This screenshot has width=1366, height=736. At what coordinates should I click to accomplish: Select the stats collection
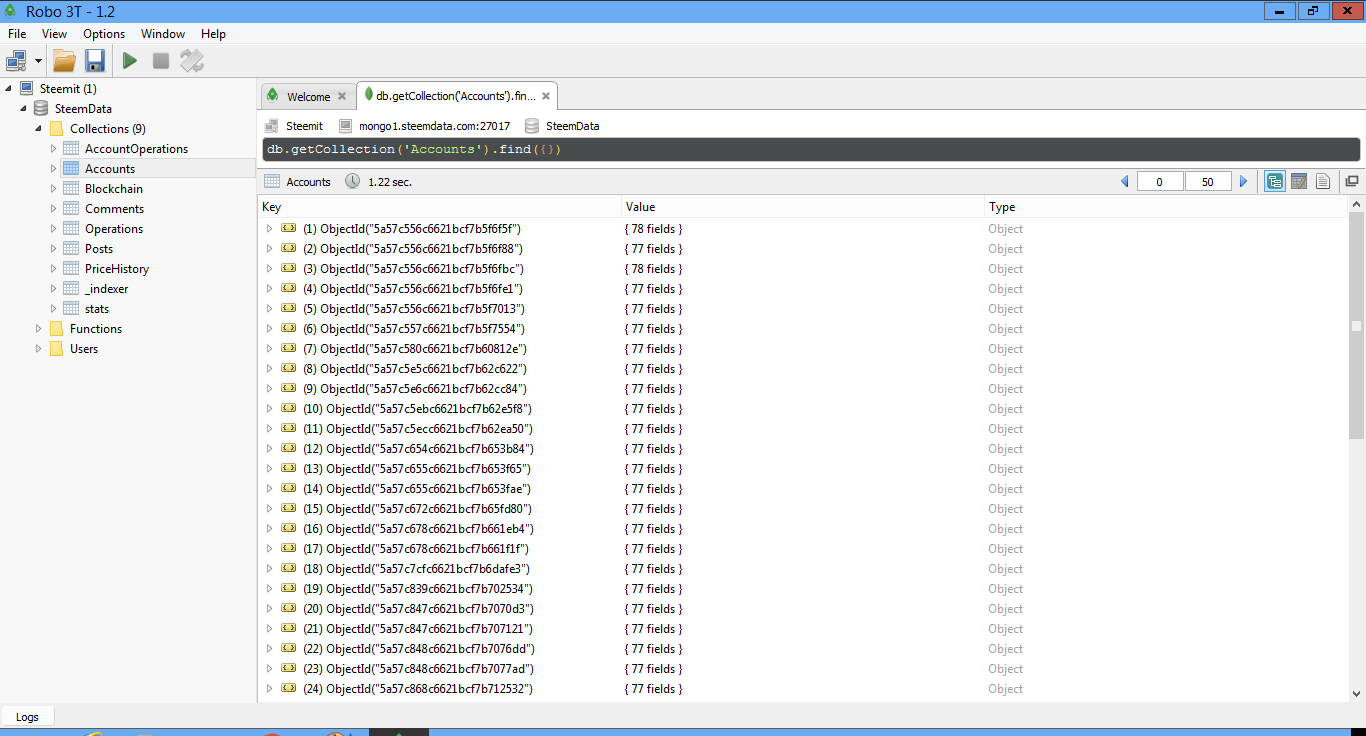[97, 309]
